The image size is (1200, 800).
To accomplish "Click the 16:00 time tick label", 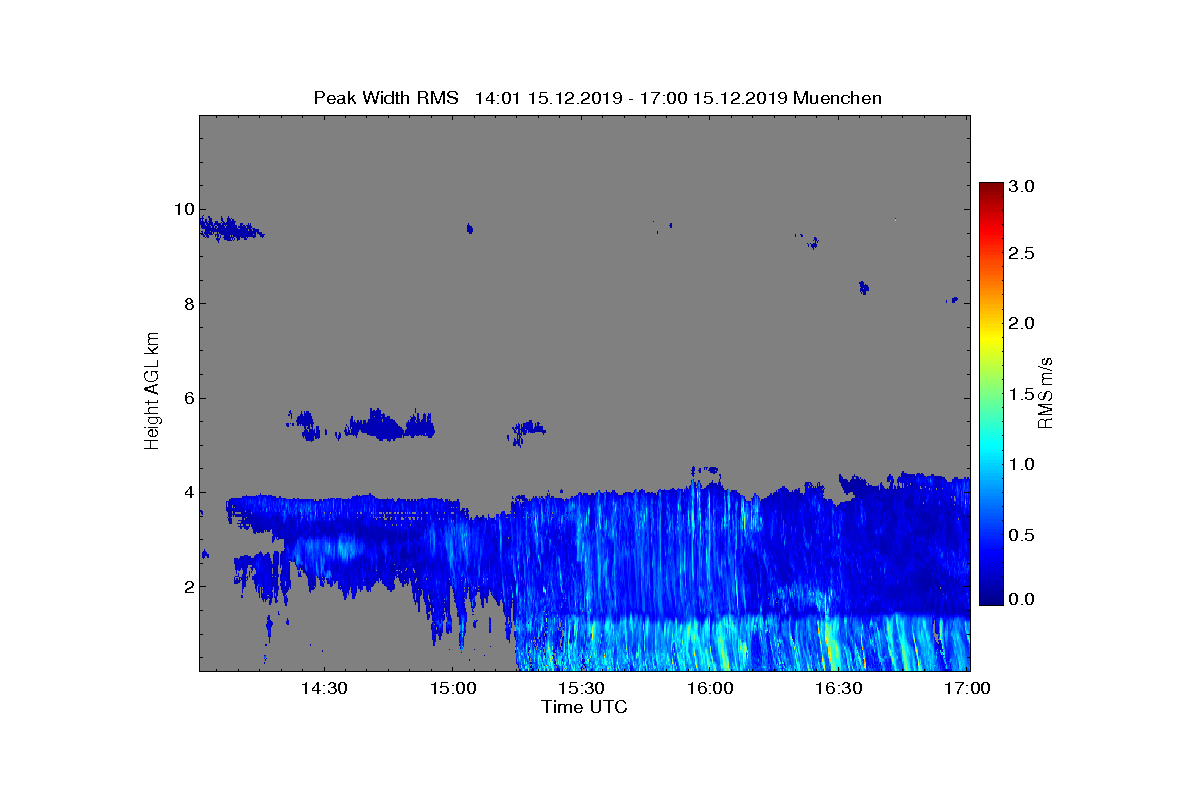I will click(710, 688).
